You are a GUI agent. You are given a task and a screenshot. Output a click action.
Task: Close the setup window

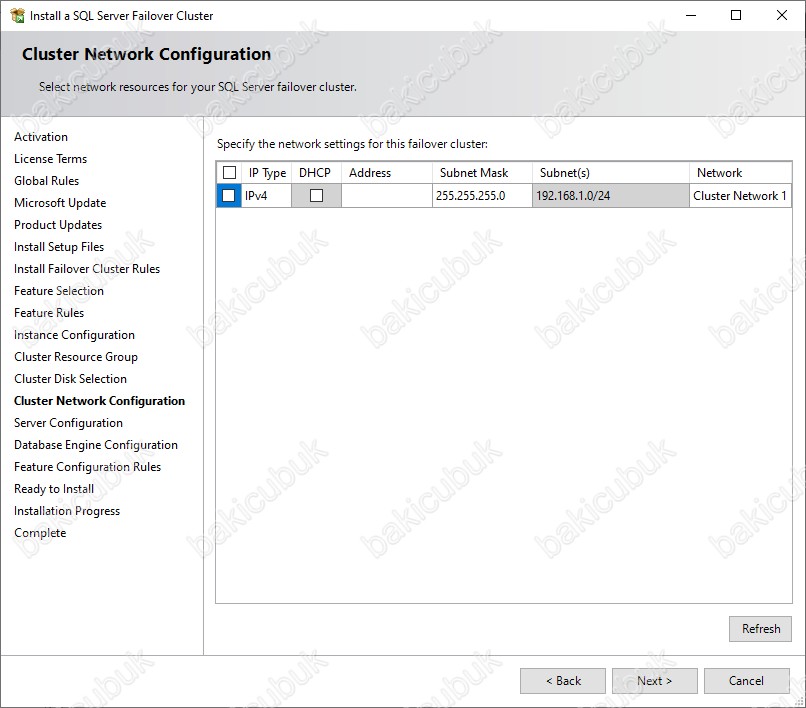781,15
